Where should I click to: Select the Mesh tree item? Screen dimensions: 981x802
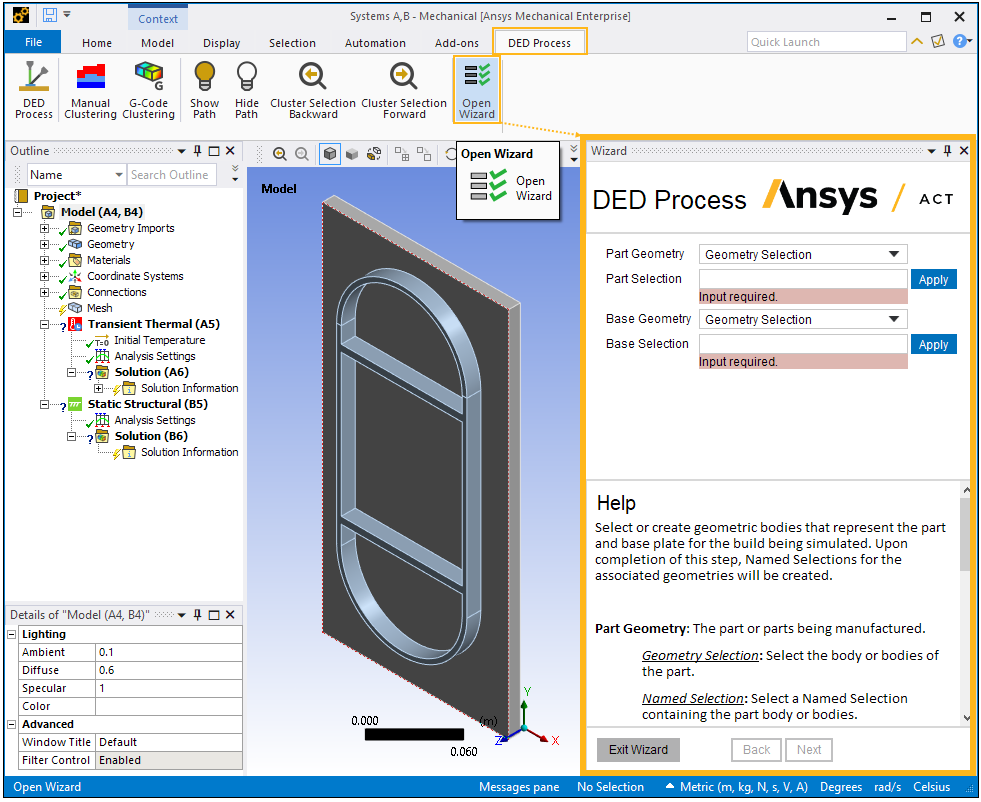[x=99, y=308]
